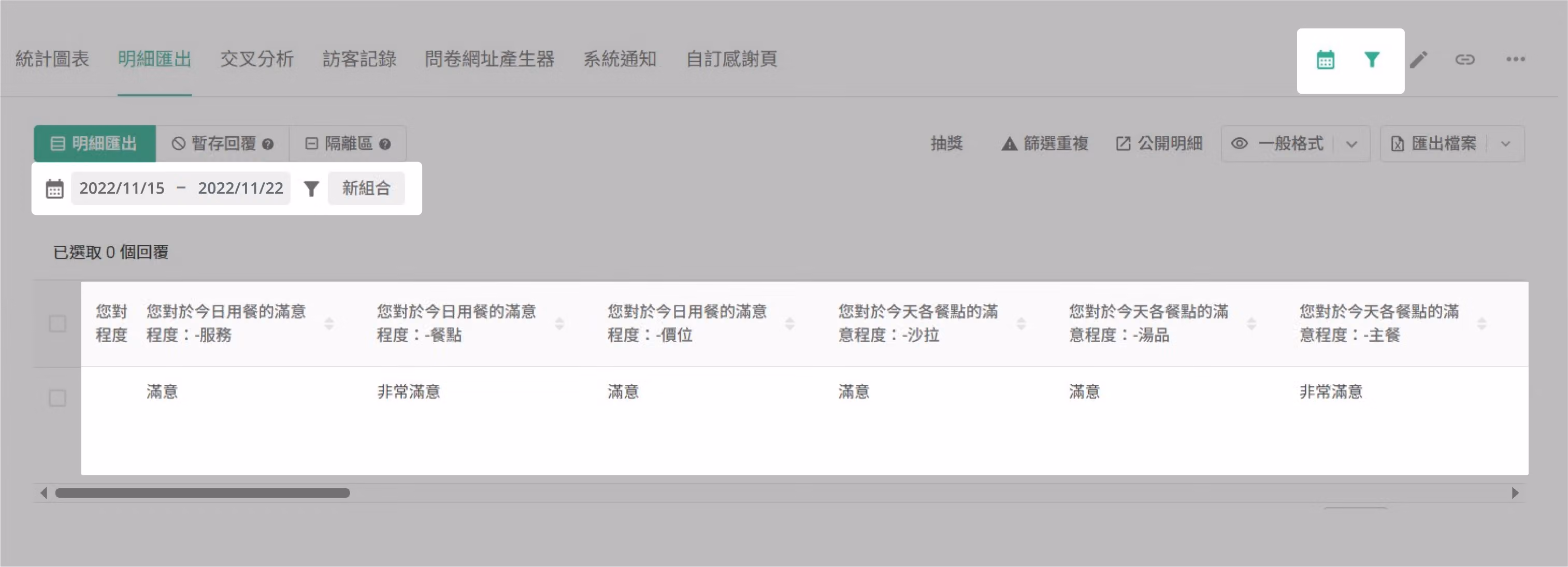This screenshot has height=567, width=1568.
Task: Expand the 一般格式 format dropdown arrow
Action: click(x=1351, y=144)
